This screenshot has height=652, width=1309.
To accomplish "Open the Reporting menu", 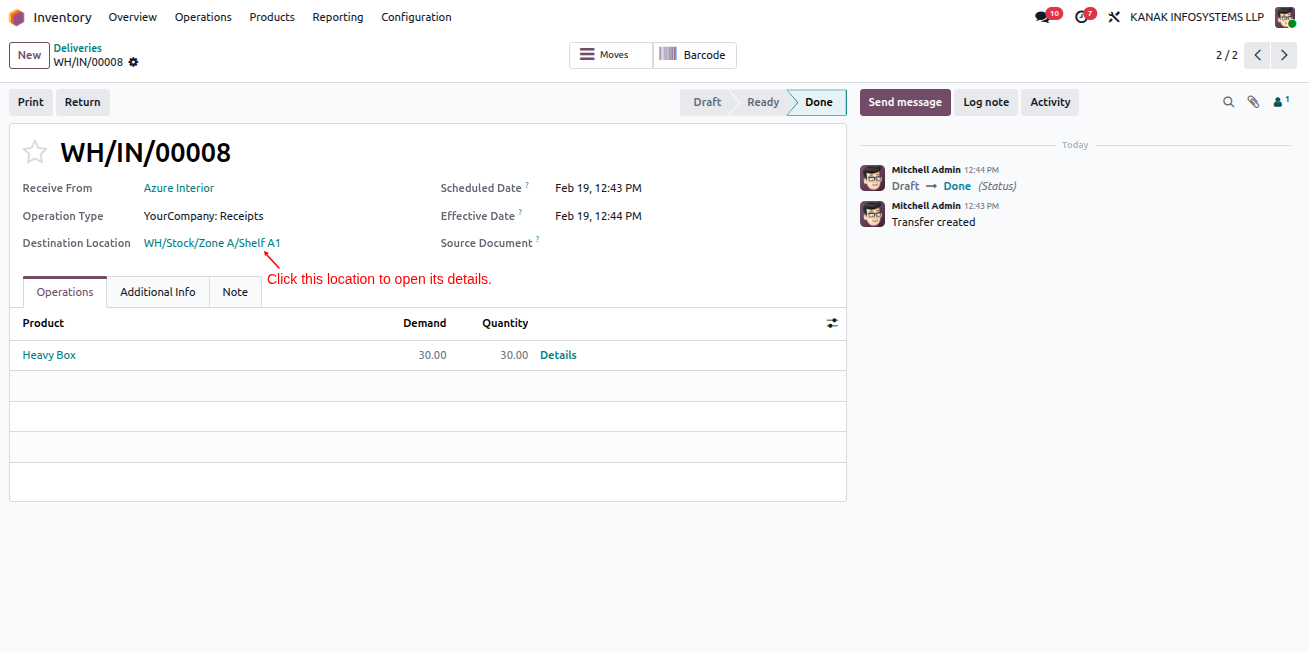I will pyautogui.click(x=338, y=17).
